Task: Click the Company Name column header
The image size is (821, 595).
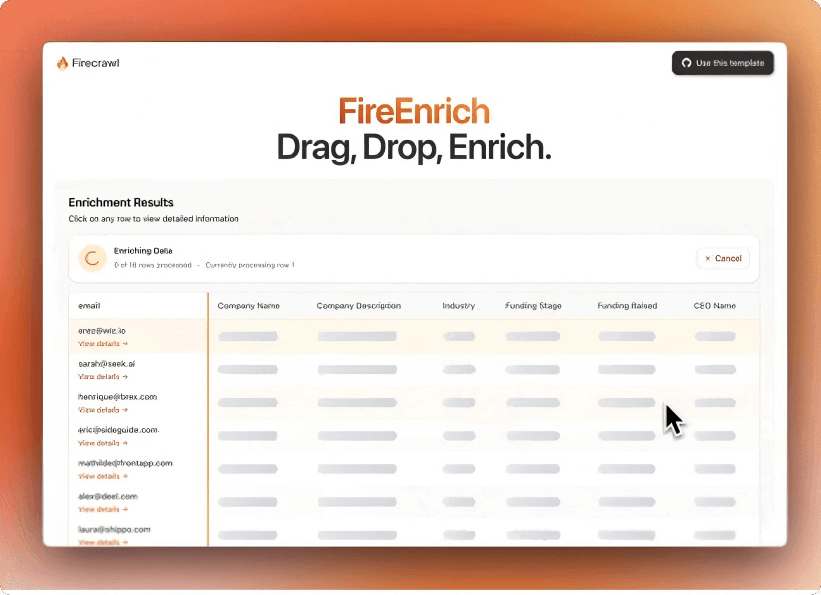Action: click(x=248, y=306)
